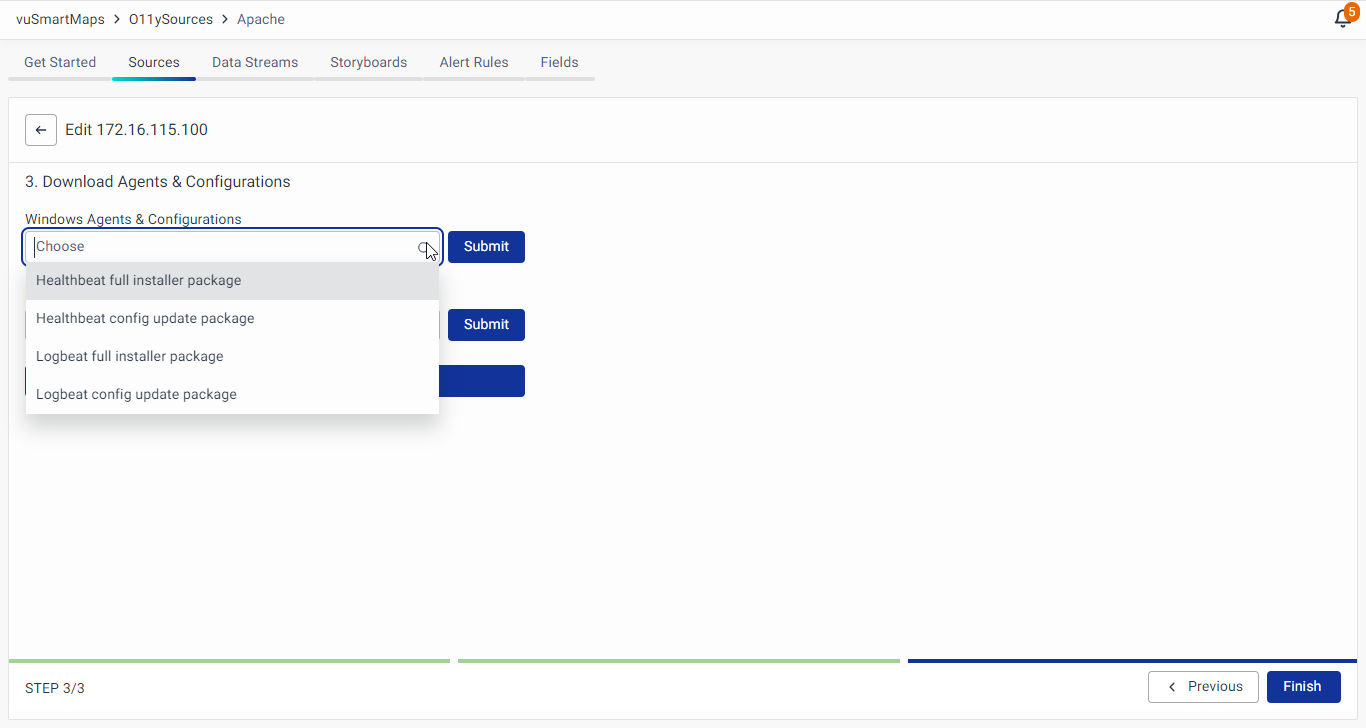Open the Alert Rules tab

pos(474,62)
